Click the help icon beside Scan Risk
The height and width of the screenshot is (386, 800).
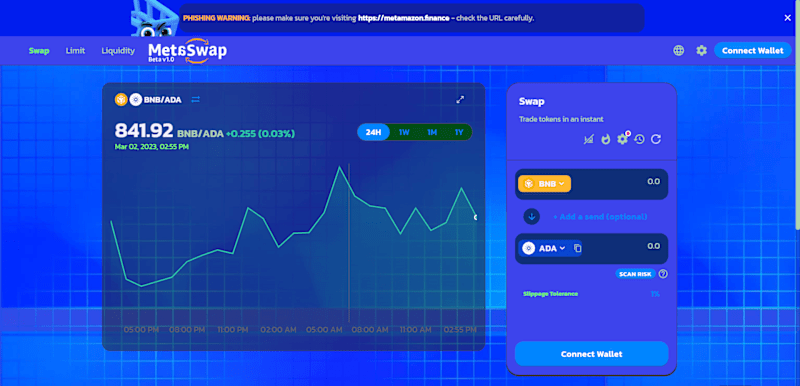click(x=663, y=274)
